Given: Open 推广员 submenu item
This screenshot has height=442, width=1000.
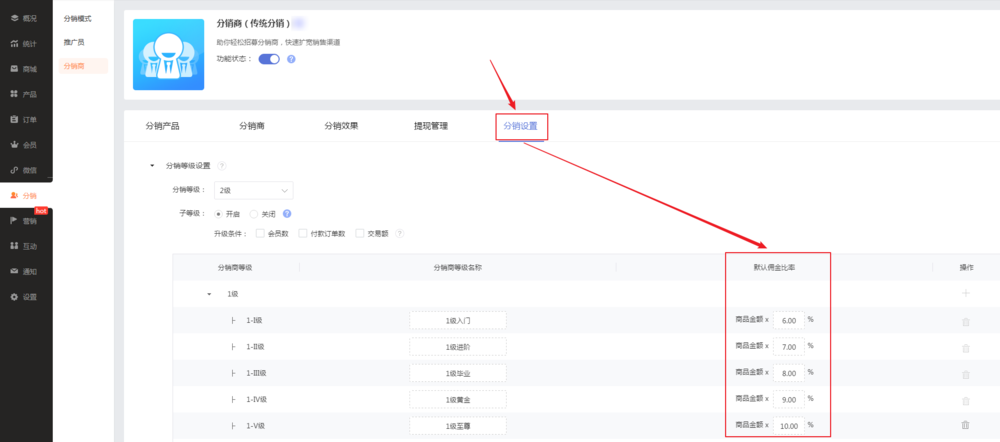Looking at the screenshot, I should click(74, 42).
